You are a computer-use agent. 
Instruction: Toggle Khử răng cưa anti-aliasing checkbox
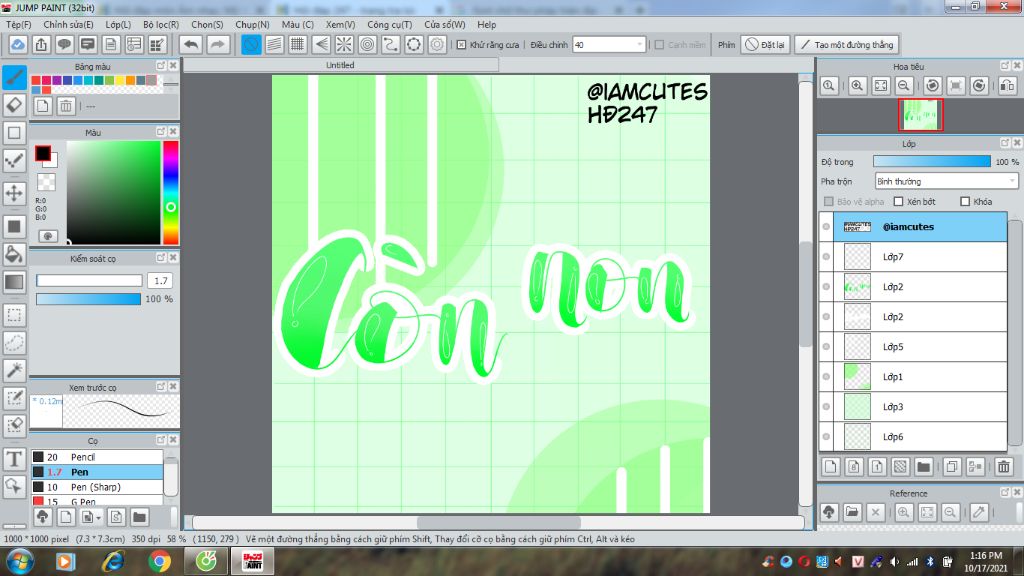pos(462,44)
